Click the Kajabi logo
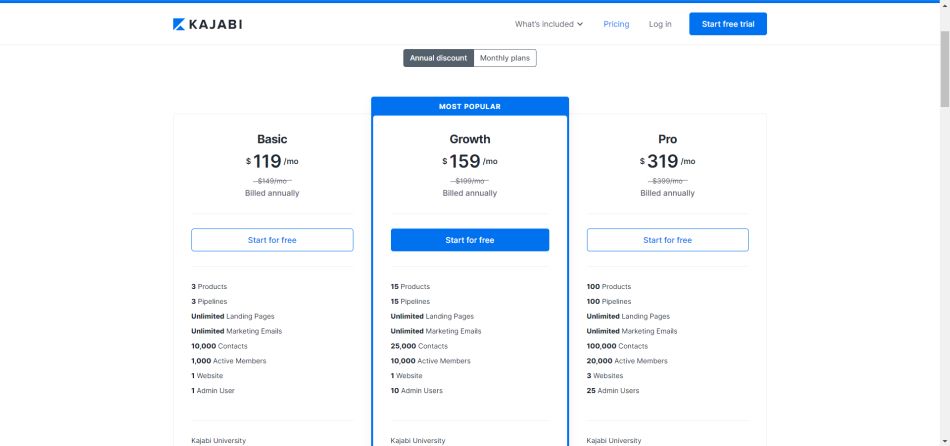This screenshot has height=446, width=950. 207,24
